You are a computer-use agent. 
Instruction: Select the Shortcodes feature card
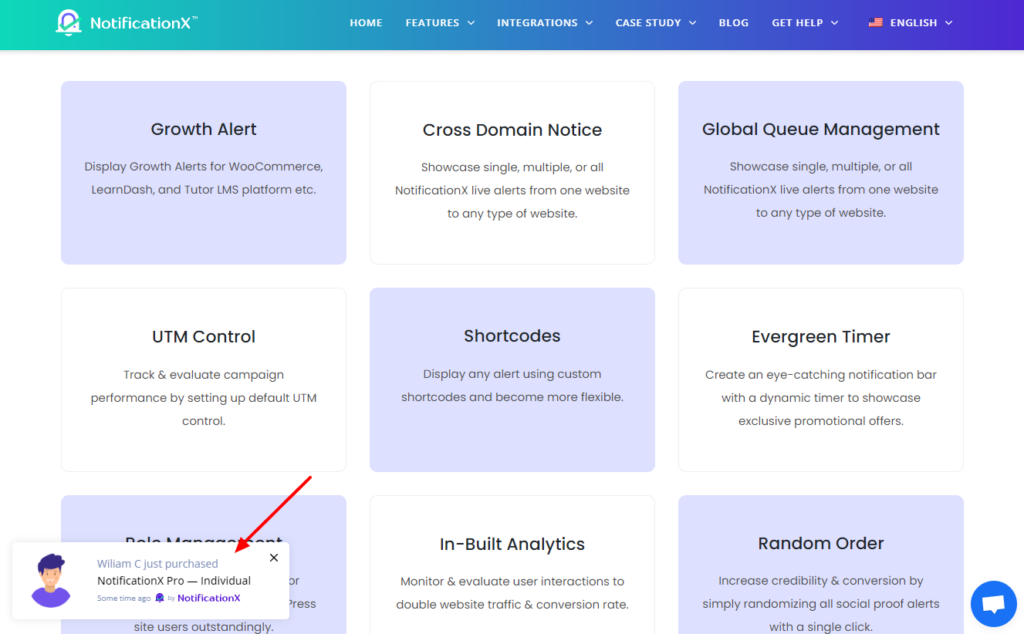[512, 379]
